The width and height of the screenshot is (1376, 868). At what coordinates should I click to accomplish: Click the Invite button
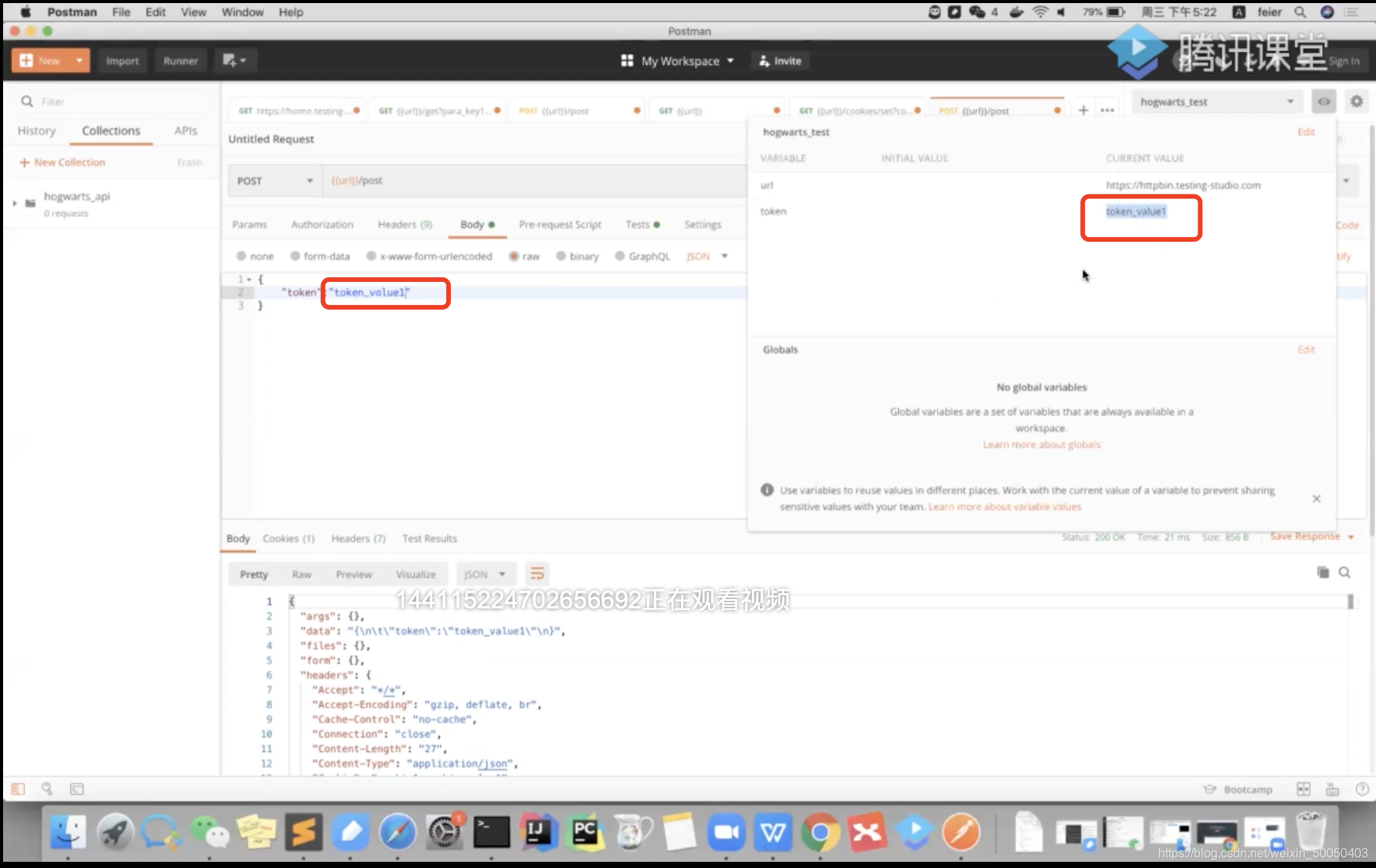780,61
